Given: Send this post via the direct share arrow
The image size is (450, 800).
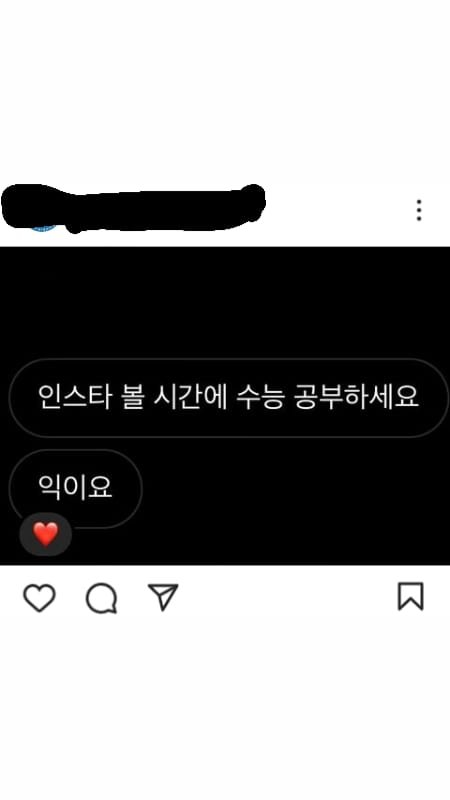Looking at the screenshot, I should pos(163,597).
